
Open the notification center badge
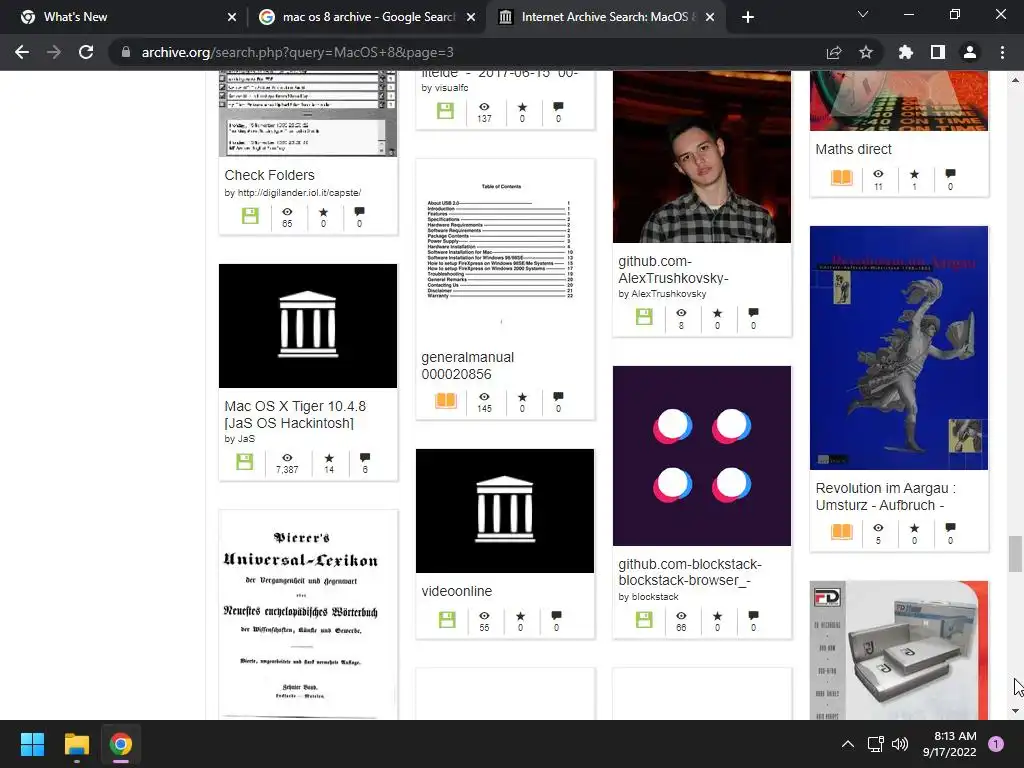coord(996,744)
